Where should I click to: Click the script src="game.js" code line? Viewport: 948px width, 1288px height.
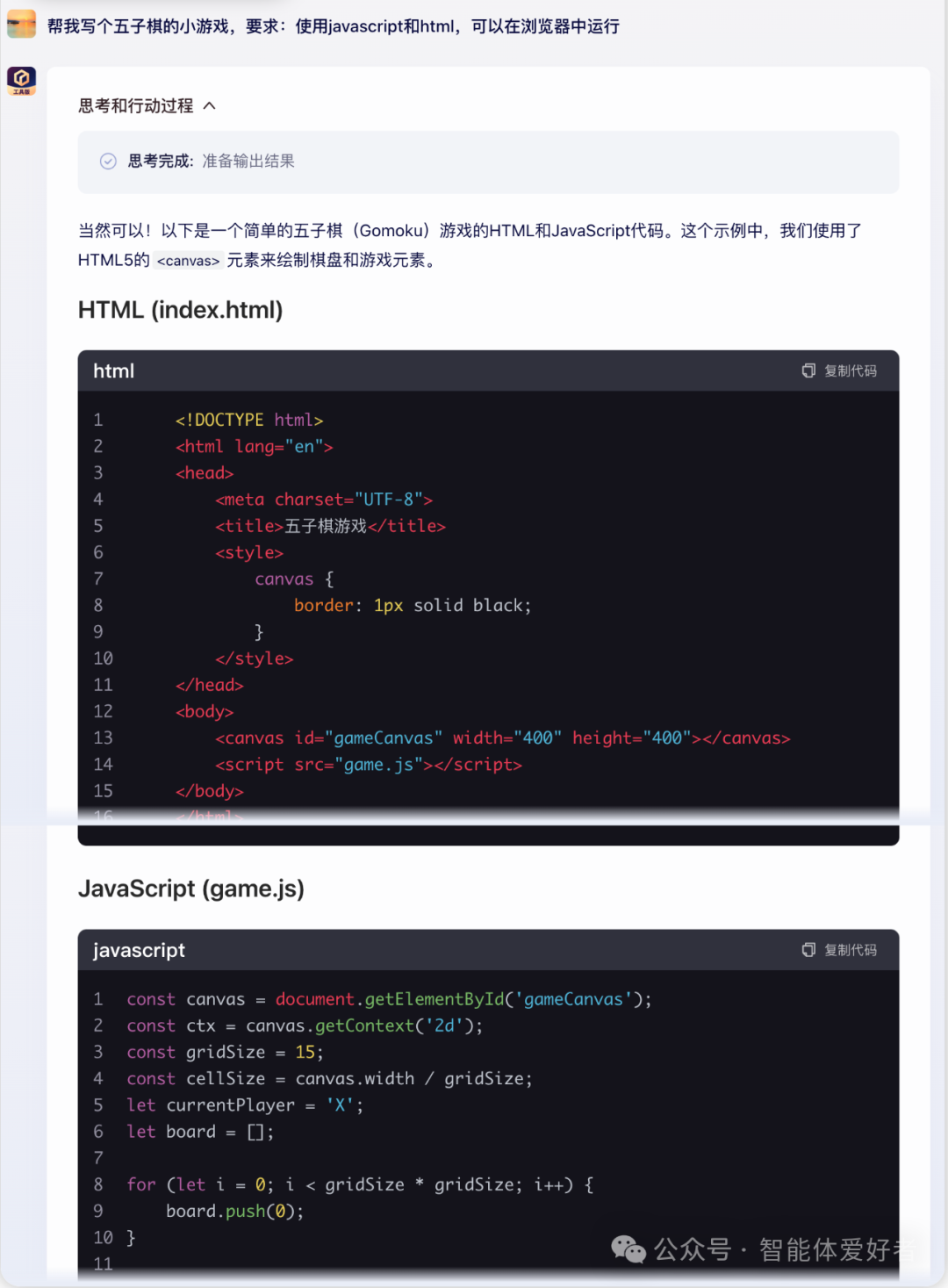(369, 764)
